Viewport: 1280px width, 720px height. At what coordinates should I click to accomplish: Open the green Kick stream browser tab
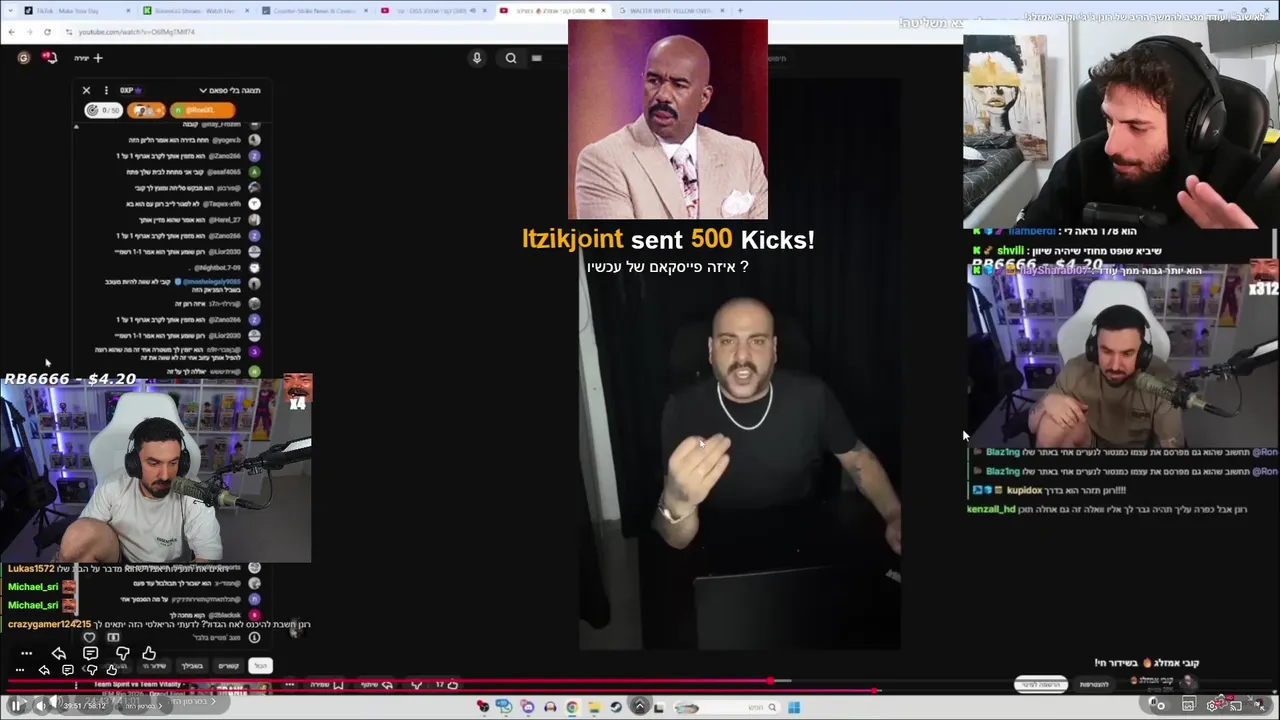tap(195, 10)
